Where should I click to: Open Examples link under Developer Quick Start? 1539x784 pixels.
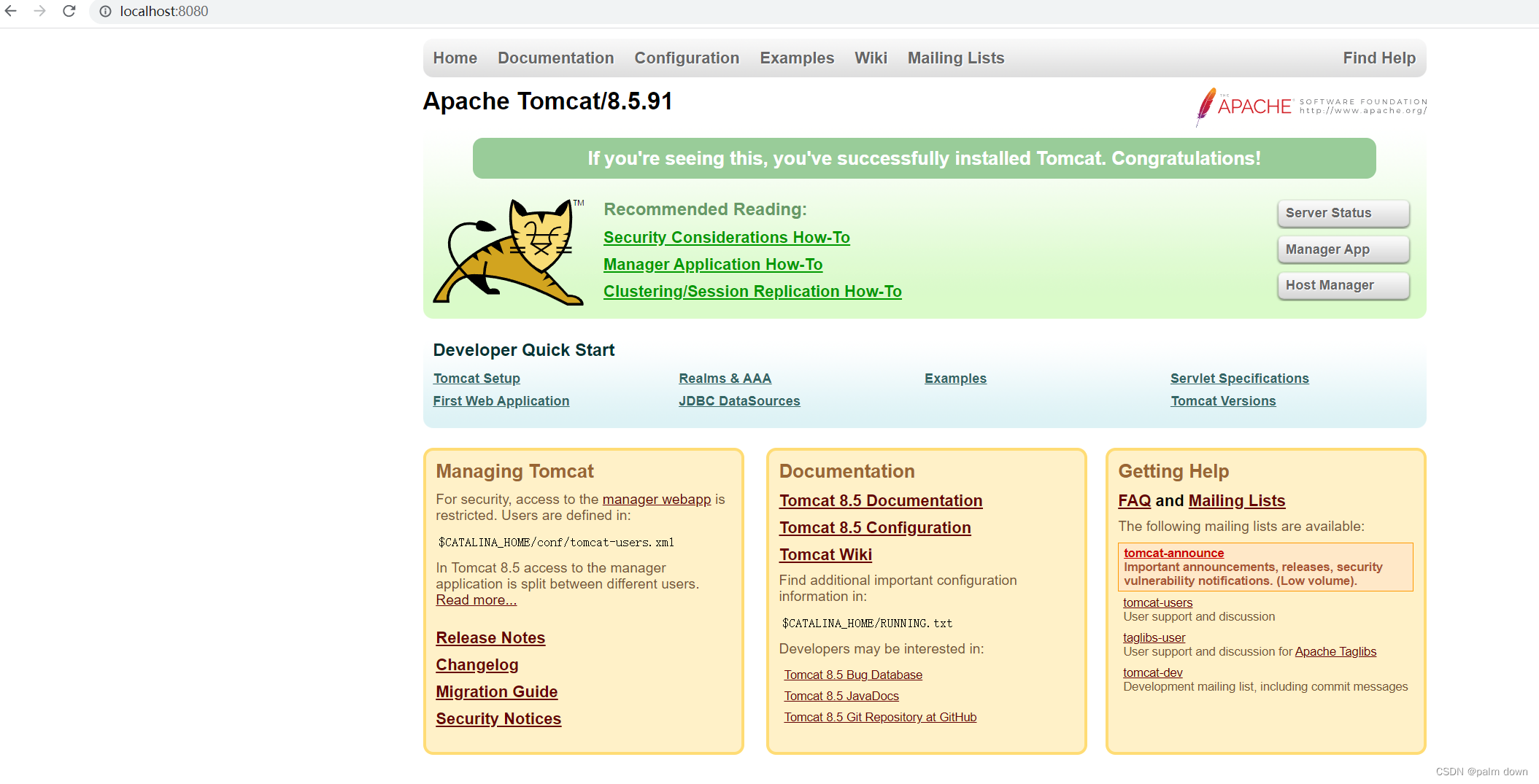click(955, 379)
